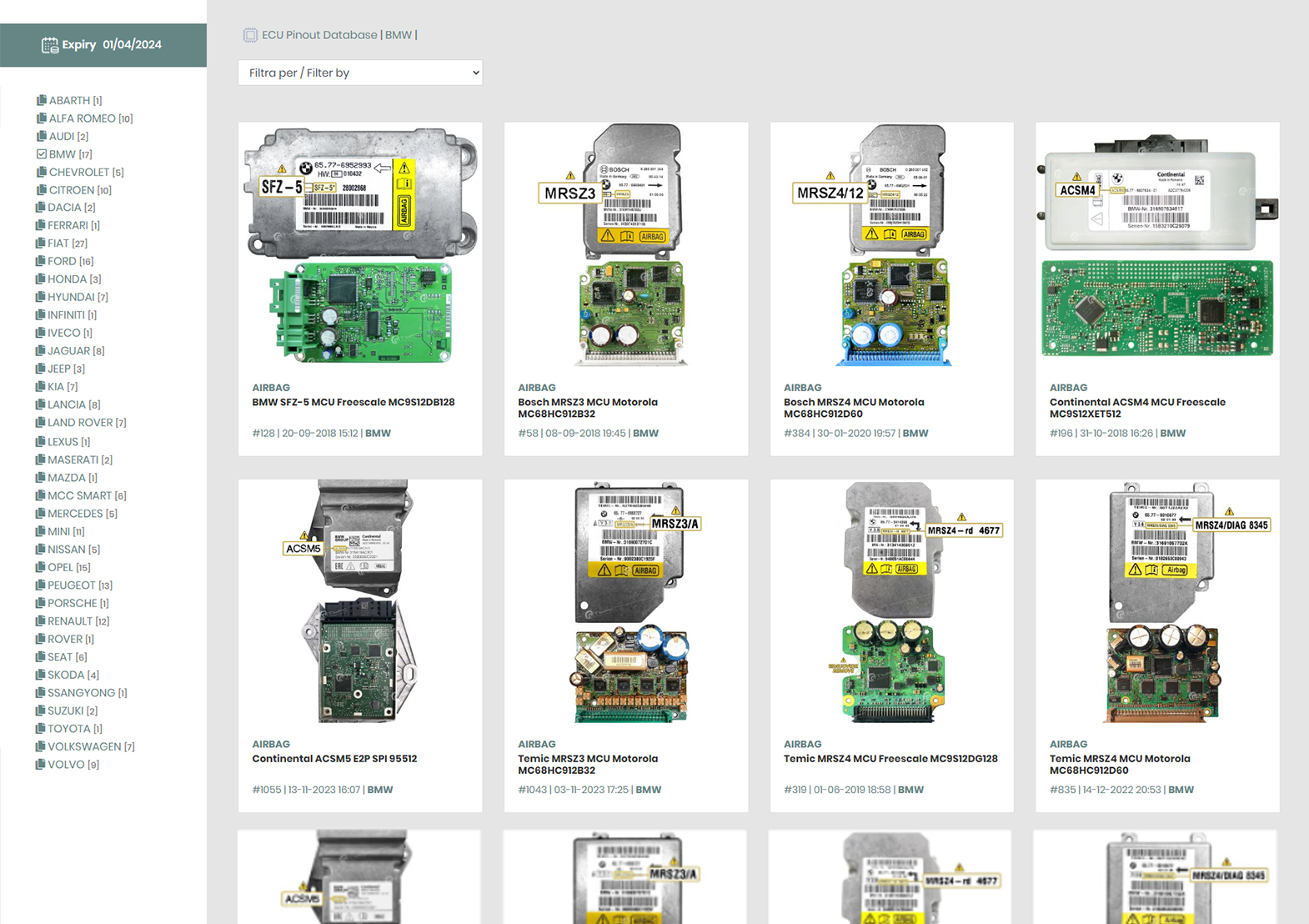Click the folder icon next to MASERATI

(40, 459)
